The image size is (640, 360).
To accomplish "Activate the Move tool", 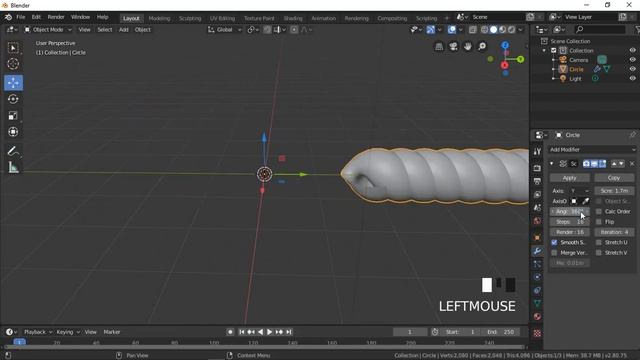I will (13, 82).
